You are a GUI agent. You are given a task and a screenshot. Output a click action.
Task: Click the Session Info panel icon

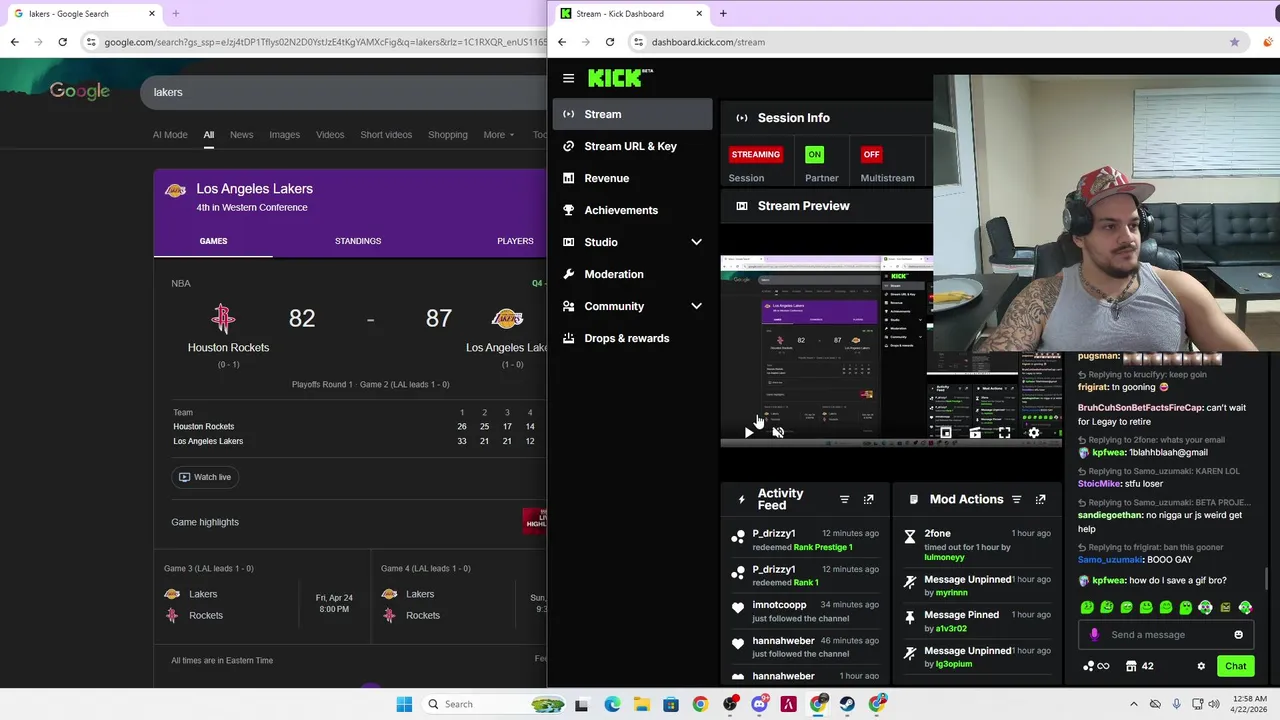(741, 118)
